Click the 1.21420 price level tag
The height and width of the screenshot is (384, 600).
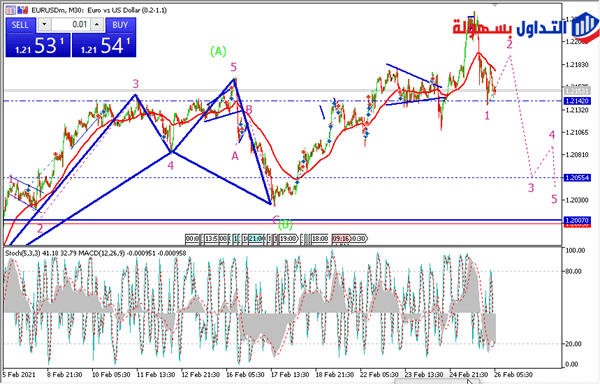pyautogui.click(x=577, y=101)
